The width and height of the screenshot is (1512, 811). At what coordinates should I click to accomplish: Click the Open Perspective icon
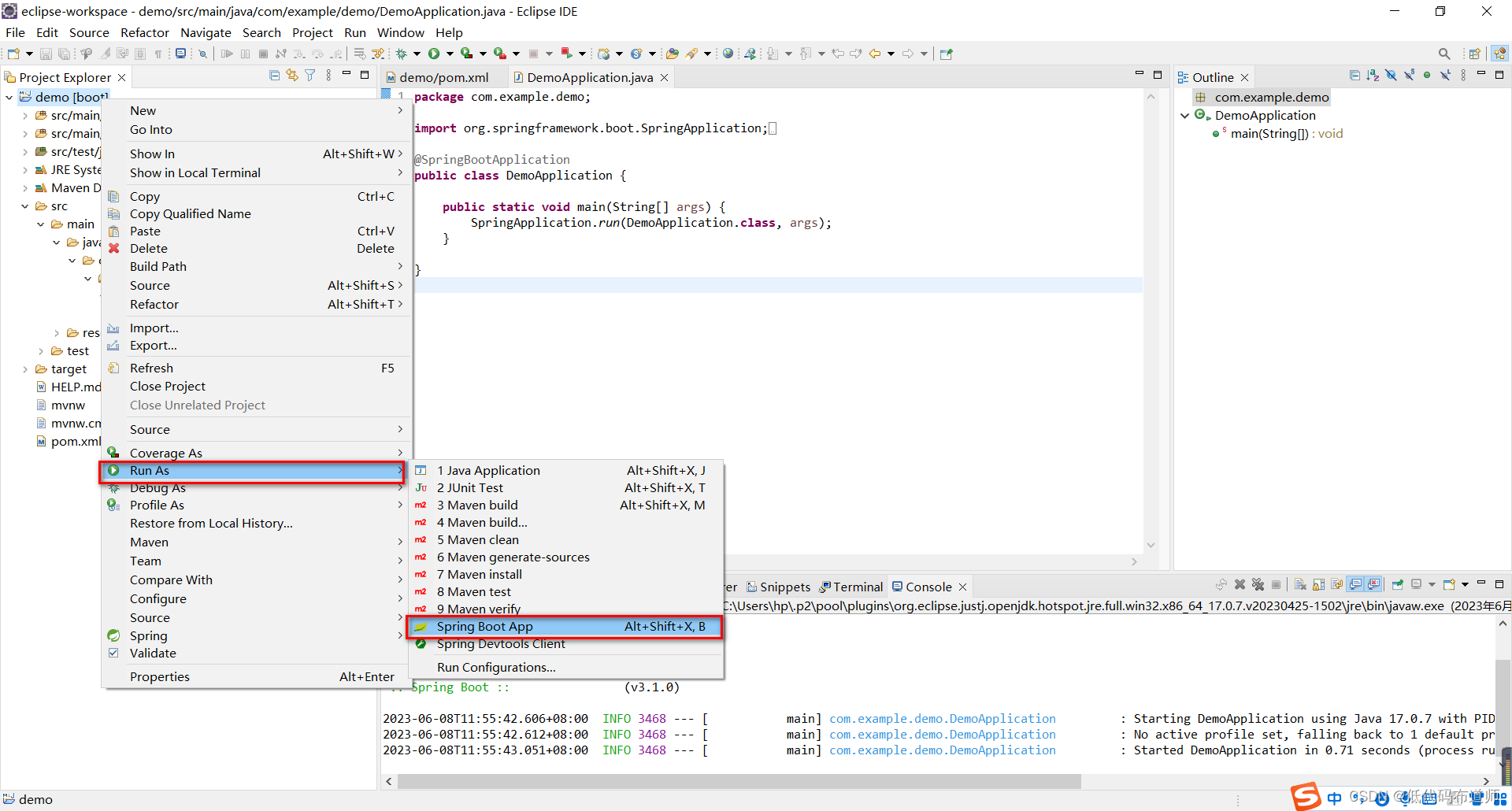tap(1475, 54)
